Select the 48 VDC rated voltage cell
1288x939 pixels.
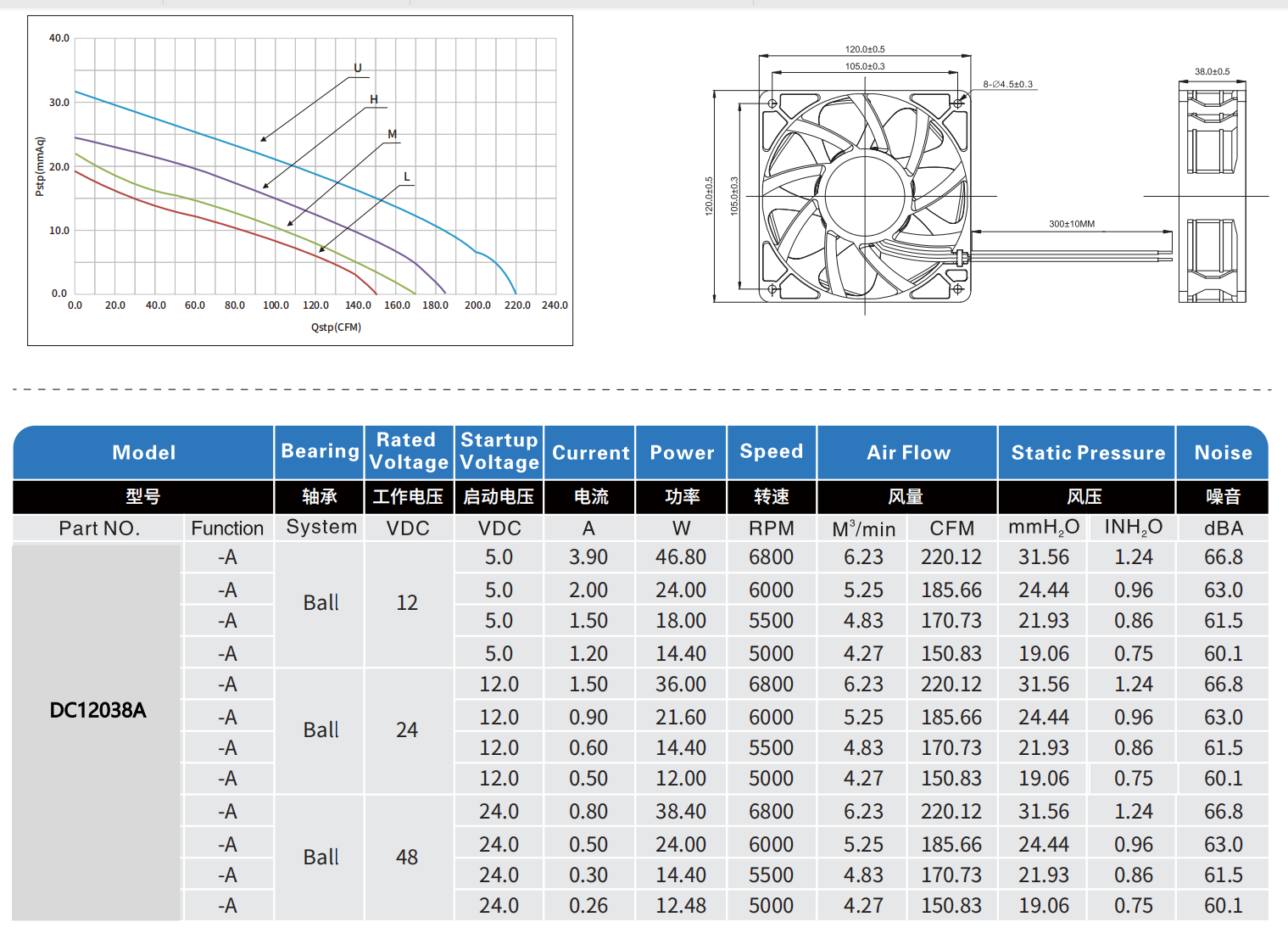click(x=407, y=858)
